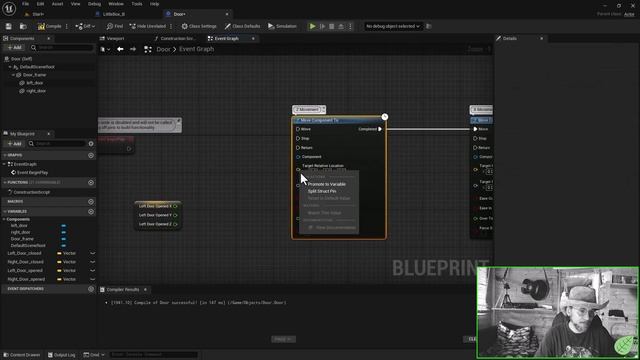Select ConstructionScript function
The width and height of the screenshot is (640, 360).
tap(31, 192)
